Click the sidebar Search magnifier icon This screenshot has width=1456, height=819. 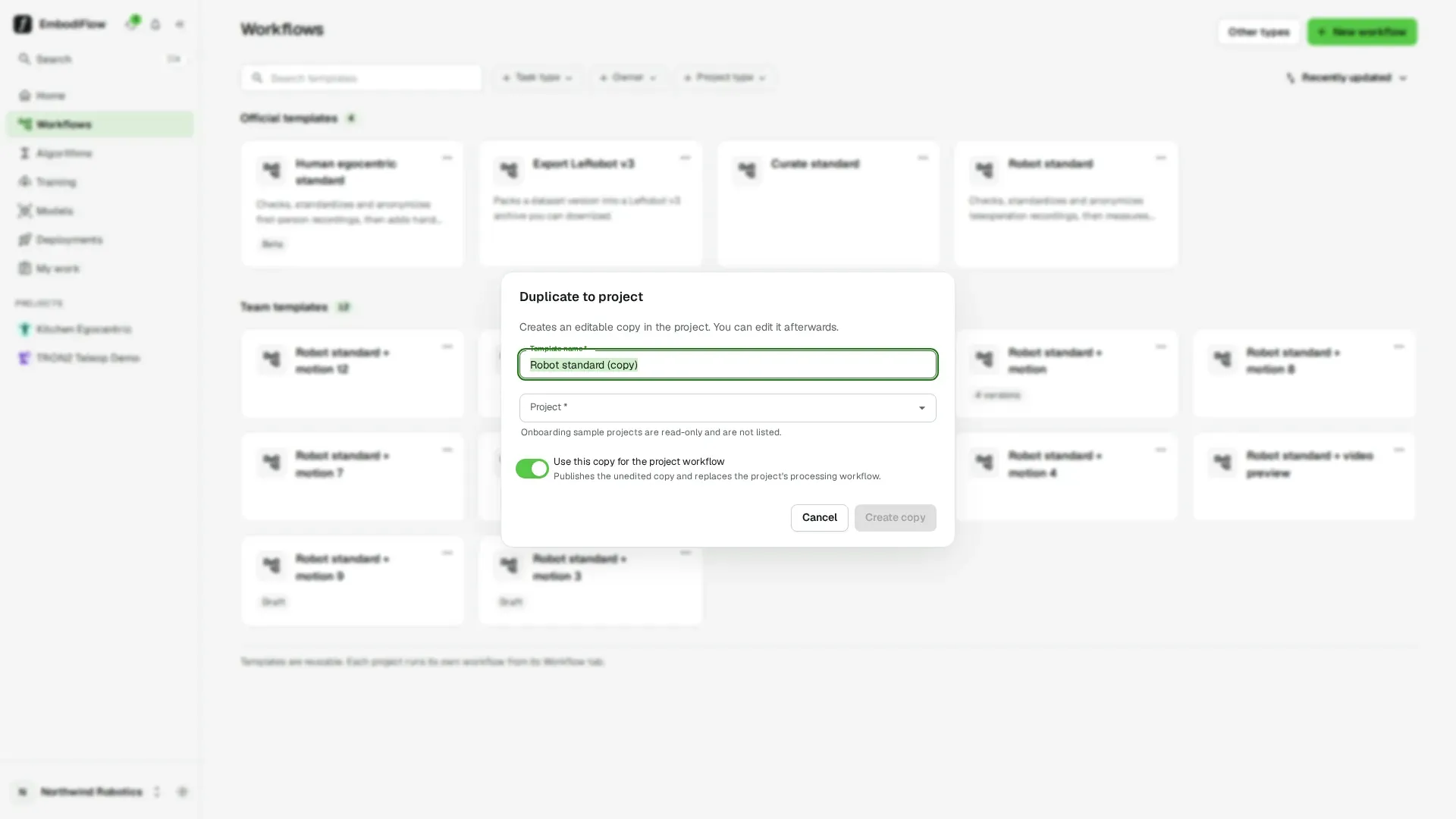coord(24,59)
